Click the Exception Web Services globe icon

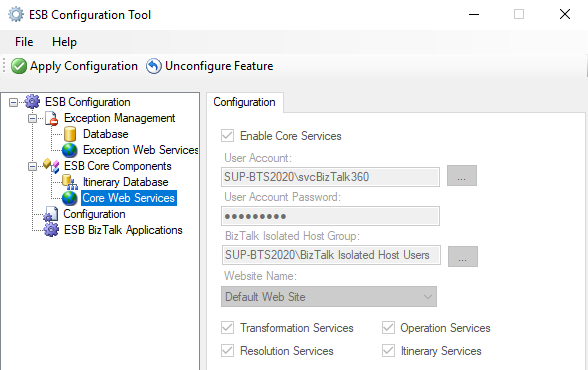click(x=70, y=150)
